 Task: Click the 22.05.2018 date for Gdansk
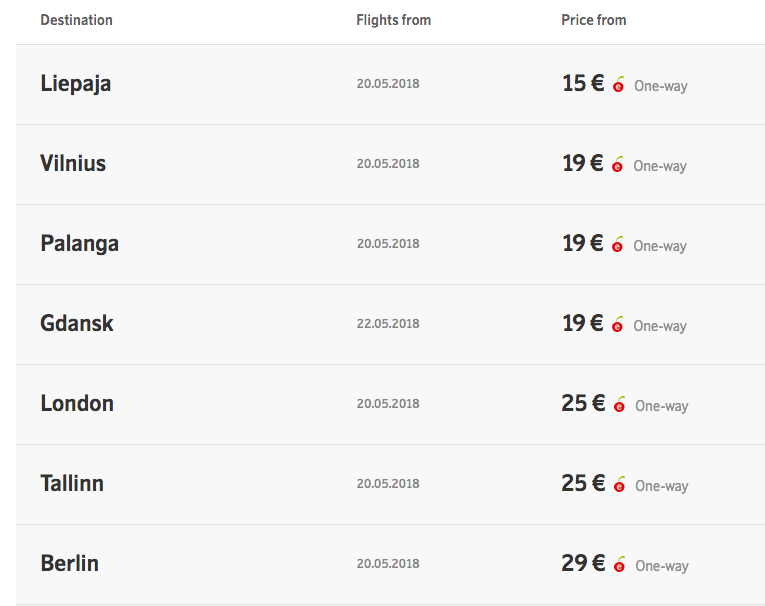(x=388, y=324)
